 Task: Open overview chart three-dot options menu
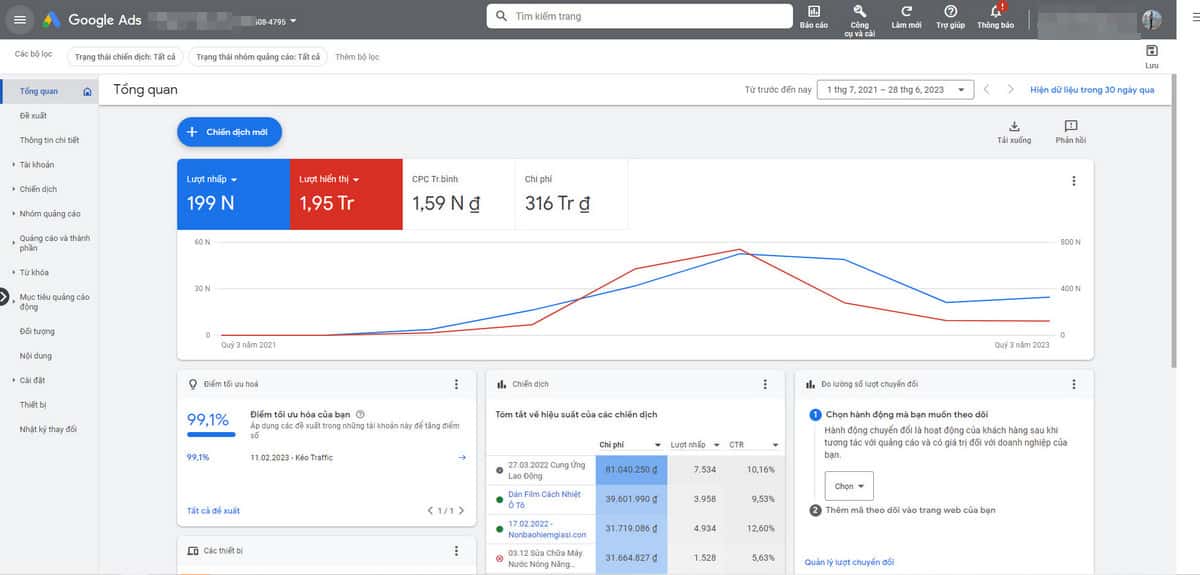pyautogui.click(x=1074, y=181)
